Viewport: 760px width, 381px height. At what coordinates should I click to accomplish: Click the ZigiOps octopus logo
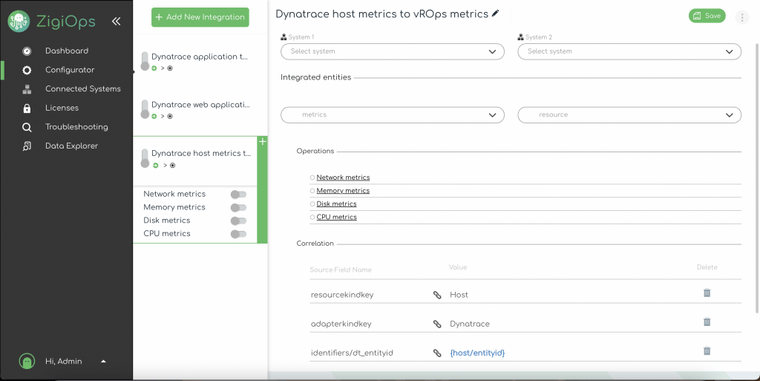(19, 21)
